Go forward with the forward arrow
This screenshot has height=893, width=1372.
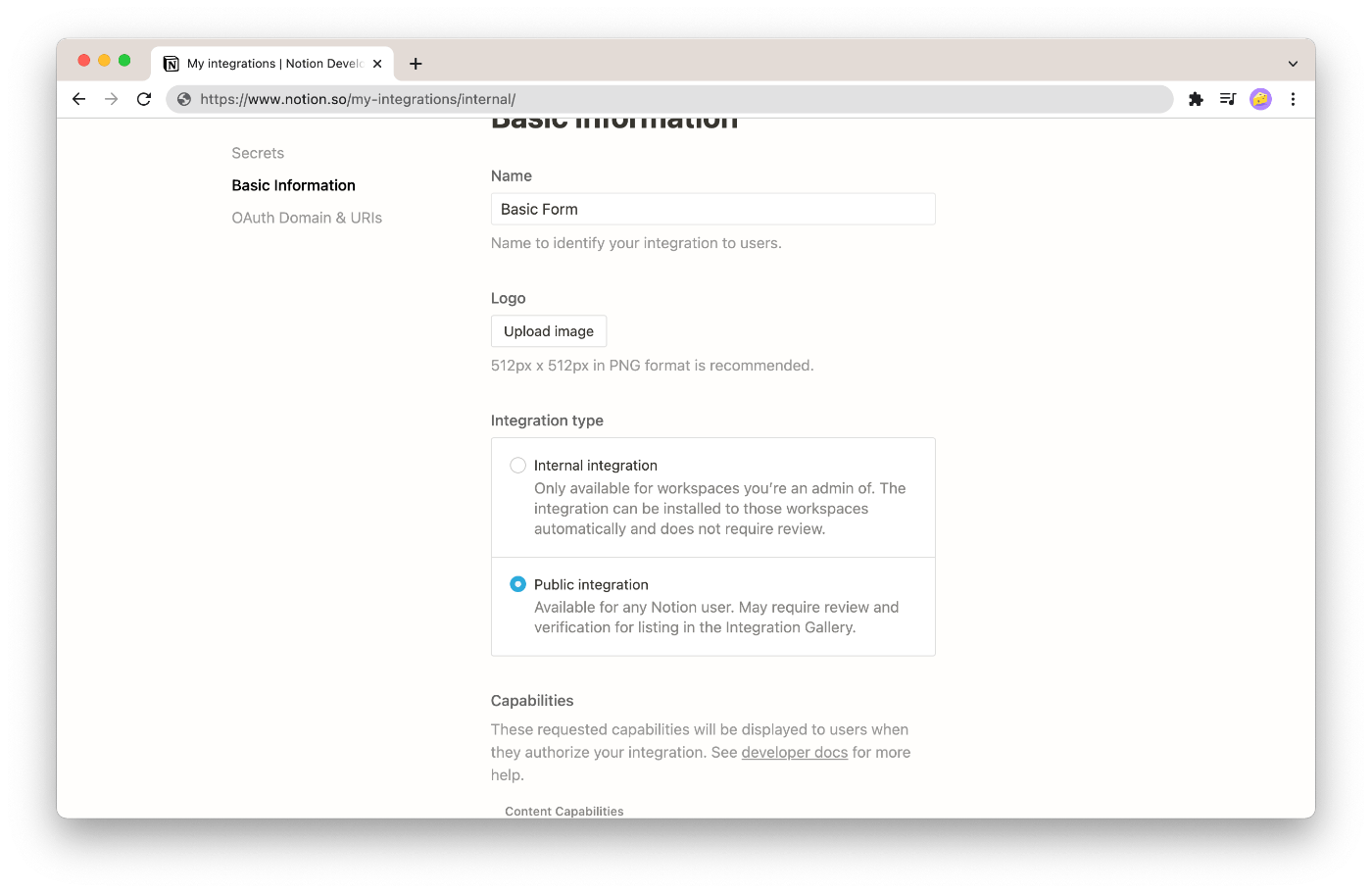tap(112, 99)
